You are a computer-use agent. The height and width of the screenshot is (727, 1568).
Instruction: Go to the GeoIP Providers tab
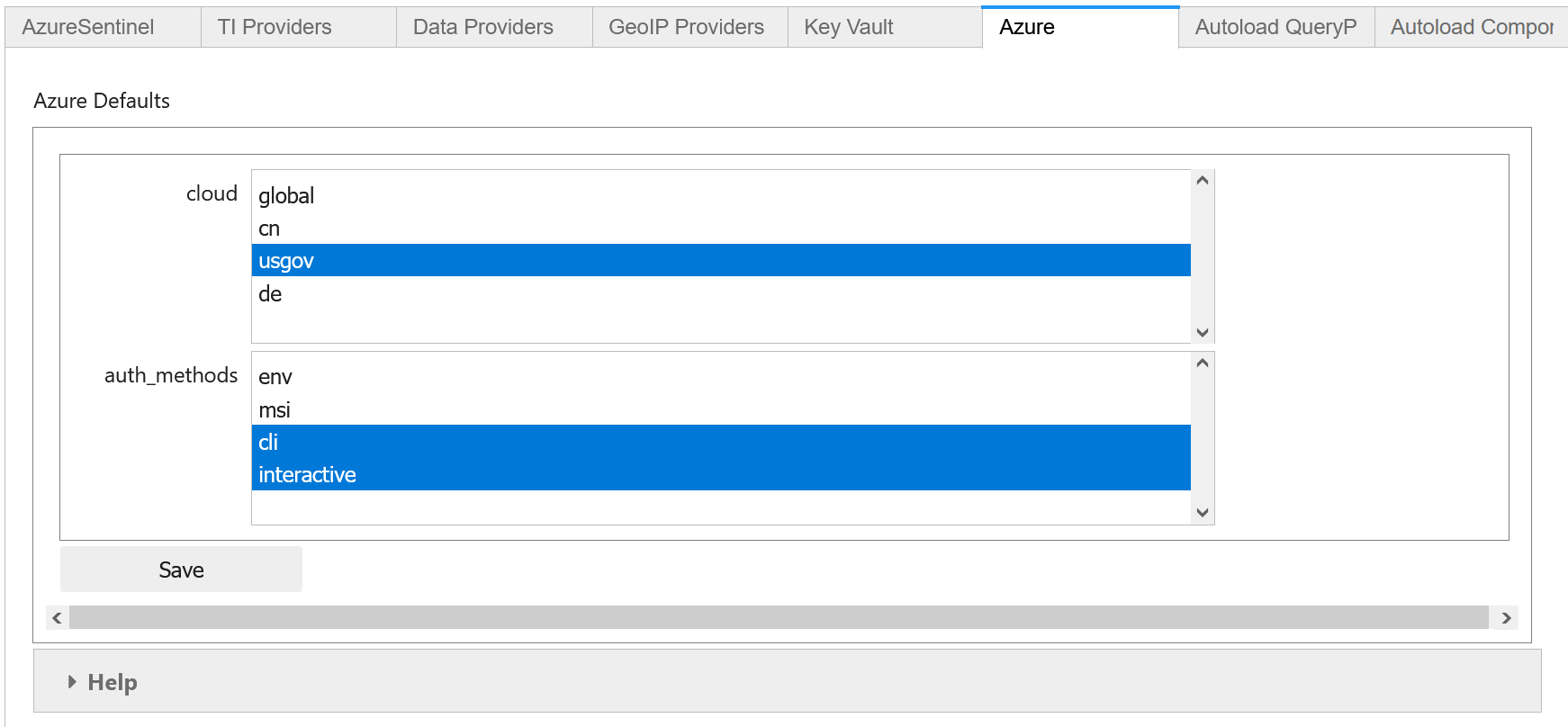click(690, 27)
